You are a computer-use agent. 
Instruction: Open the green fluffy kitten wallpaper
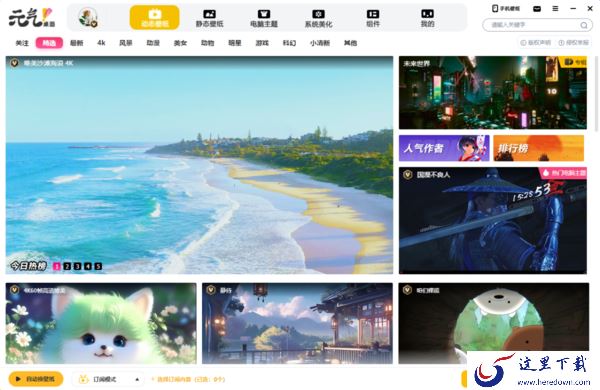tap(101, 323)
